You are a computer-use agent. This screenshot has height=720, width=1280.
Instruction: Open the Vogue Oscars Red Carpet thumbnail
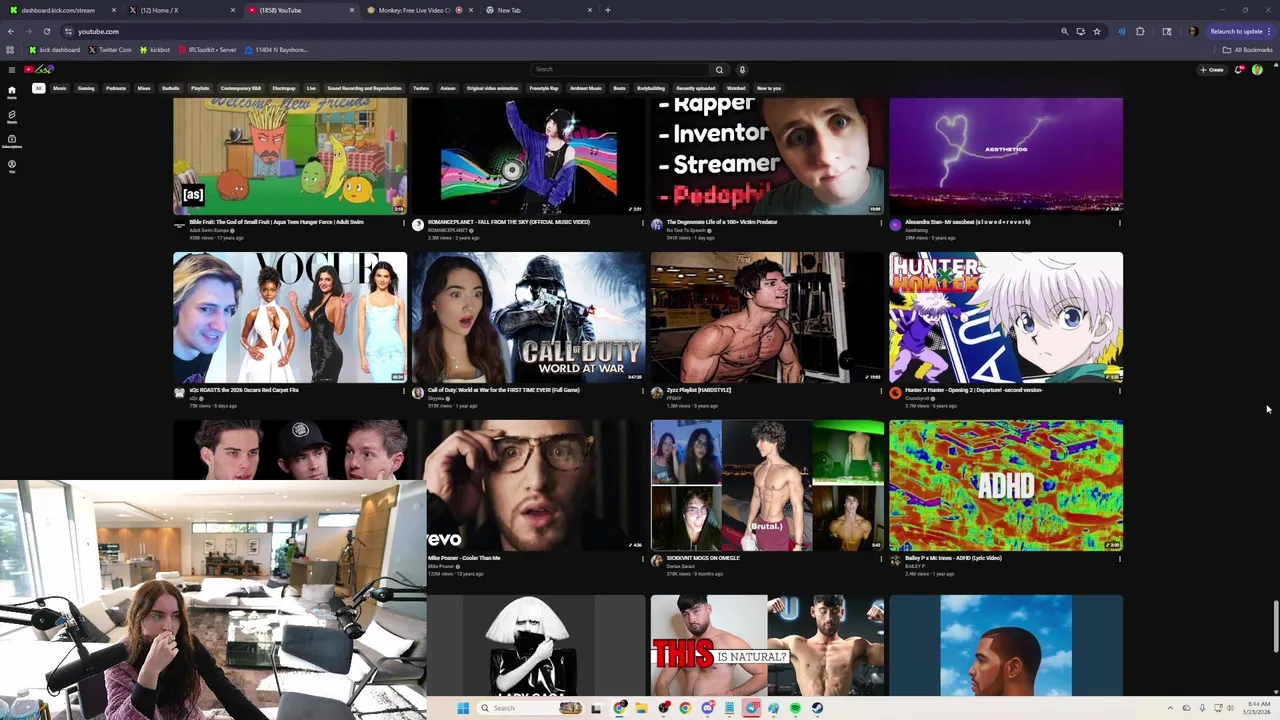point(290,317)
